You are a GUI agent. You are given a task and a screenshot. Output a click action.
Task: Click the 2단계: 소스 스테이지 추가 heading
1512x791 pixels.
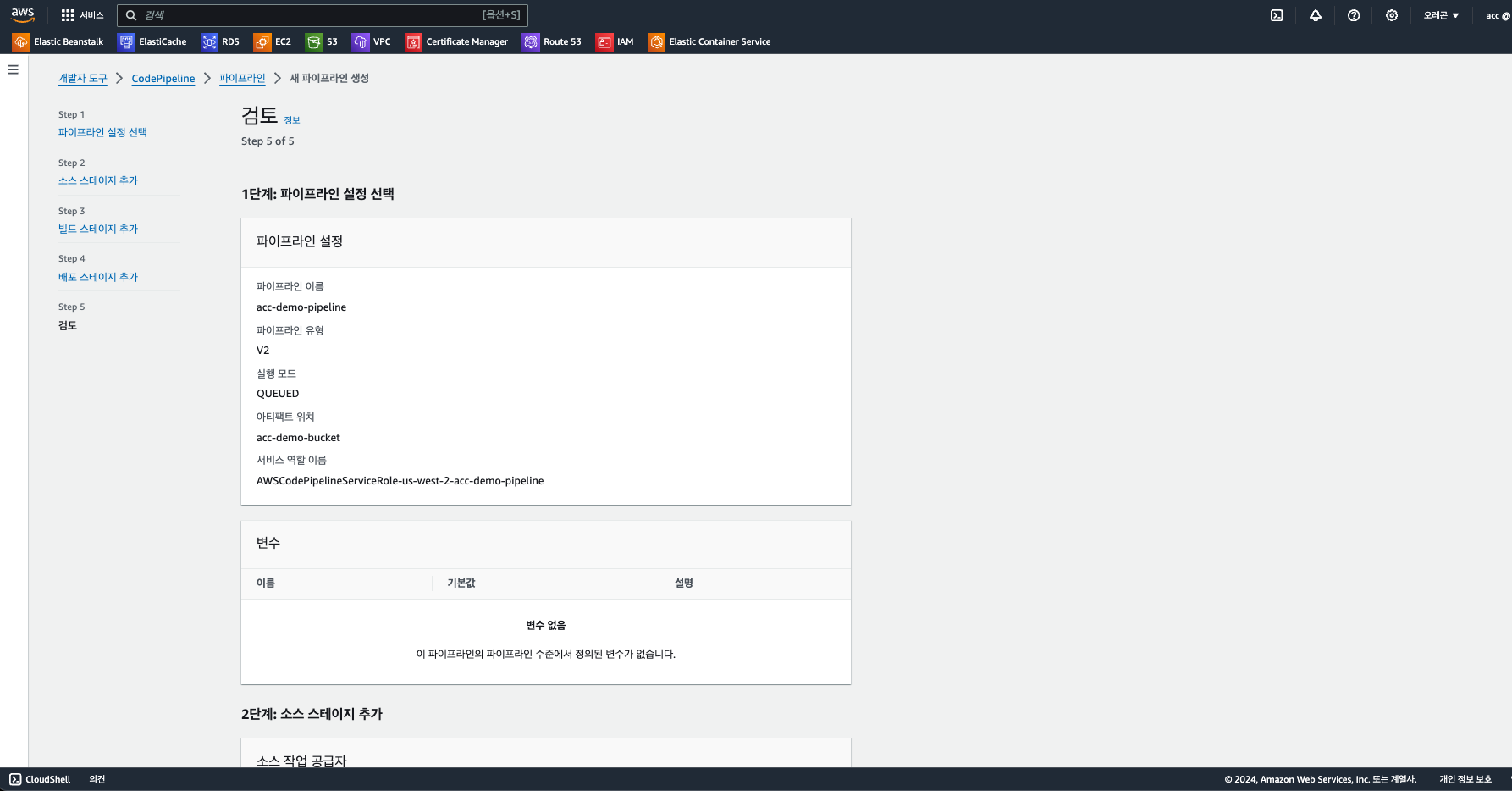tap(312, 714)
